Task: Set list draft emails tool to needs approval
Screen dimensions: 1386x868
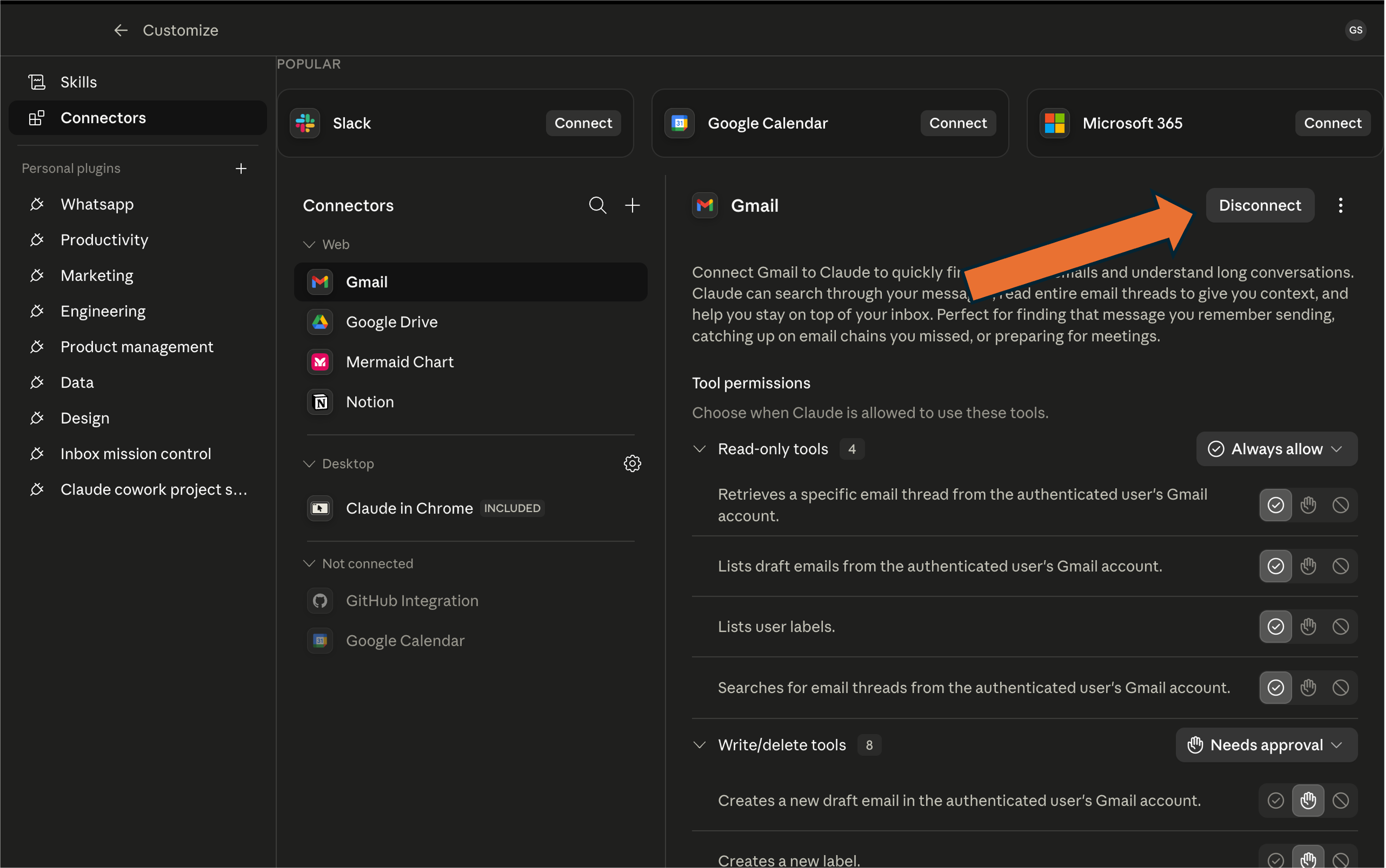Action: 1309,566
